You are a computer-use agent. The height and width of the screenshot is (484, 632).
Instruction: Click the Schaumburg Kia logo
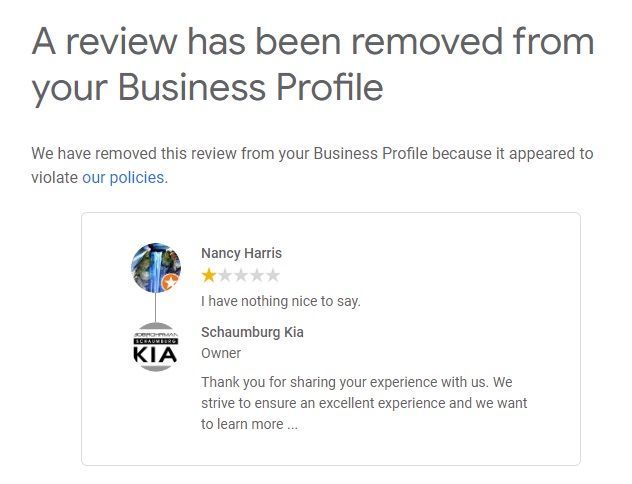click(156, 347)
